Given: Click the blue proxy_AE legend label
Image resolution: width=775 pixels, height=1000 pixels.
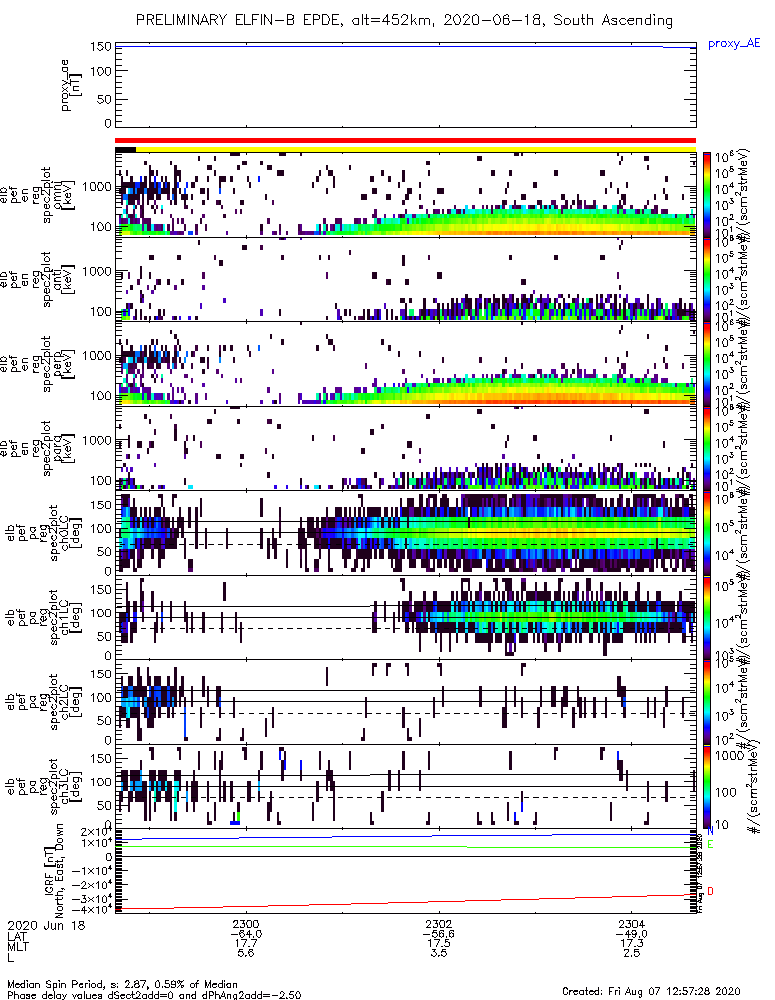Looking at the screenshot, I should (x=734, y=44).
